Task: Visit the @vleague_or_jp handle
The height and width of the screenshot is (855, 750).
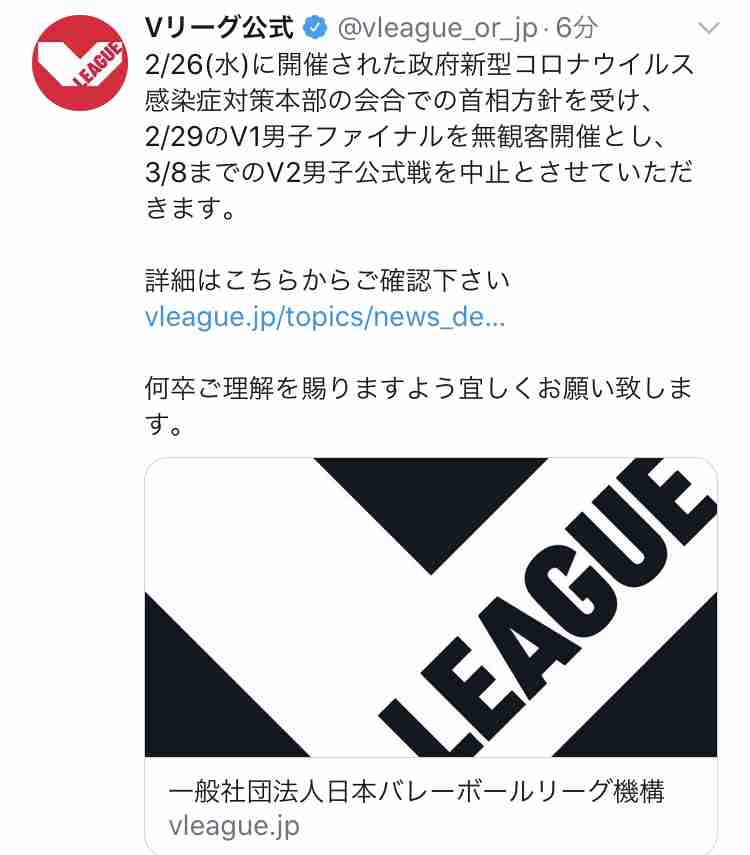Action: 437,29
